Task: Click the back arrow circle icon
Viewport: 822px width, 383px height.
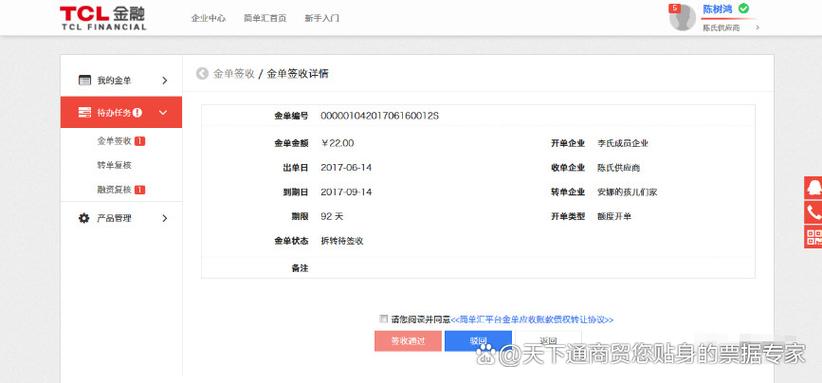Action: point(202,73)
